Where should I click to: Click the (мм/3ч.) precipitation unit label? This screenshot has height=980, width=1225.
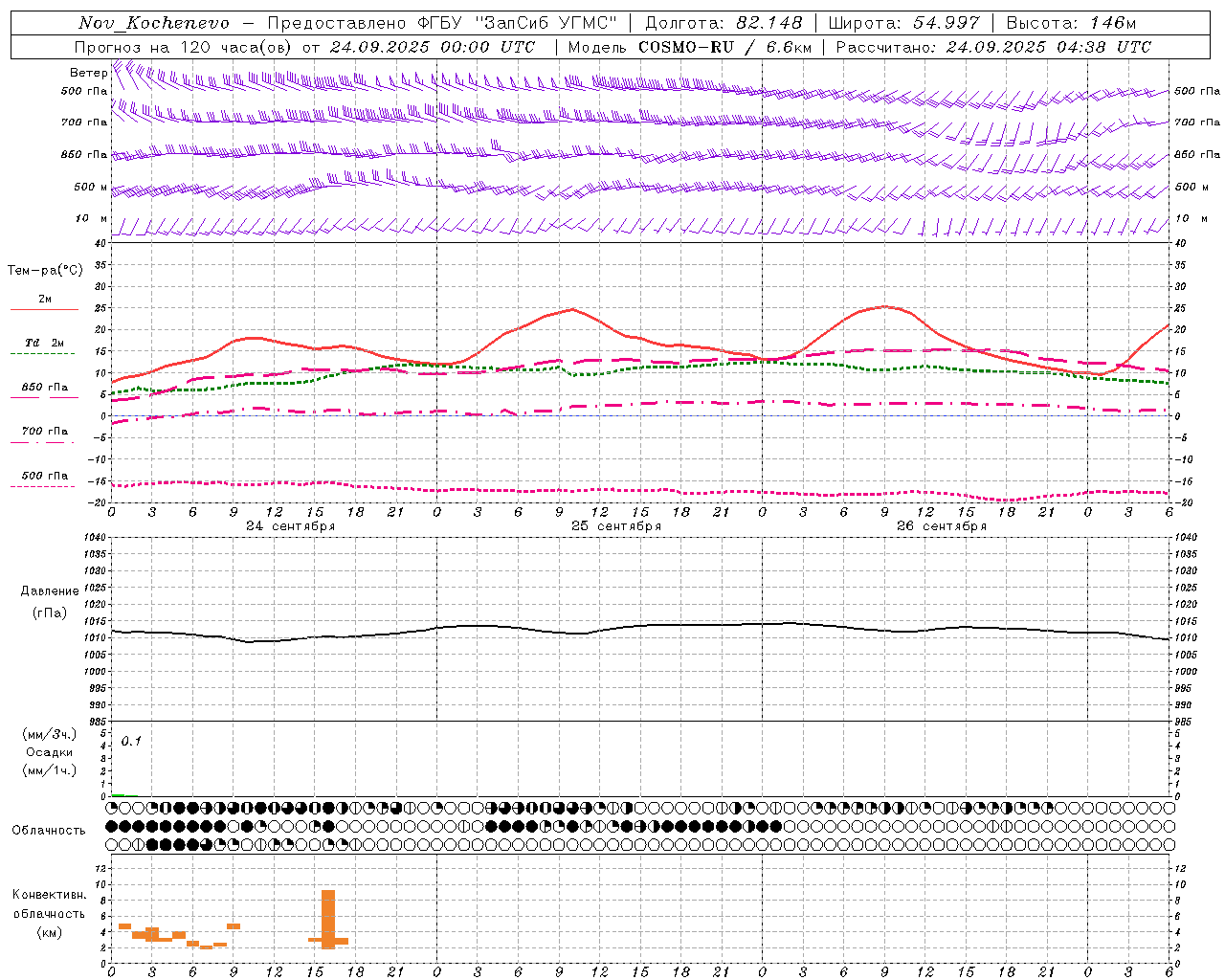pos(50,734)
